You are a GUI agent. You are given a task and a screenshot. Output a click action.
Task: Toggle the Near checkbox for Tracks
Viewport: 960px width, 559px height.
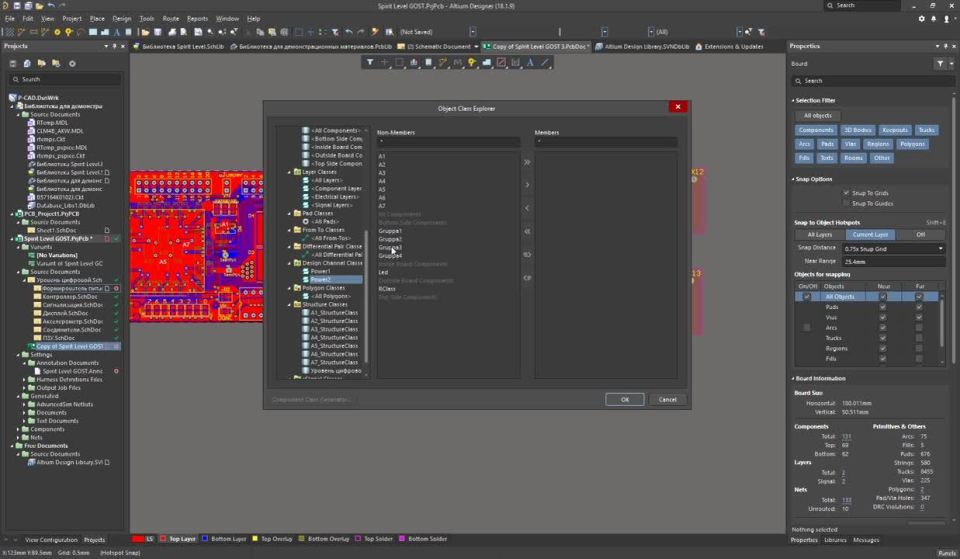pos(883,338)
